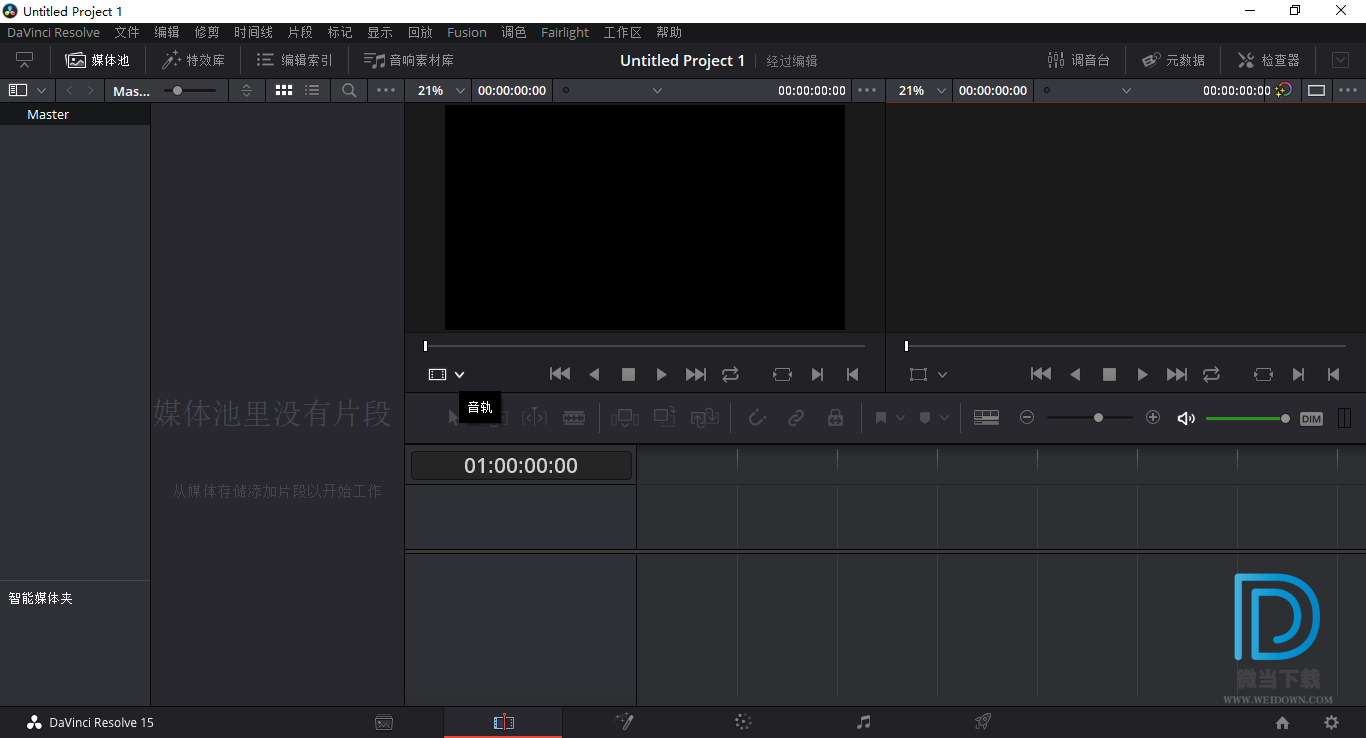Click the media pool sort order icon
The width and height of the screenshot is (1366, 738).
[247, 90]
